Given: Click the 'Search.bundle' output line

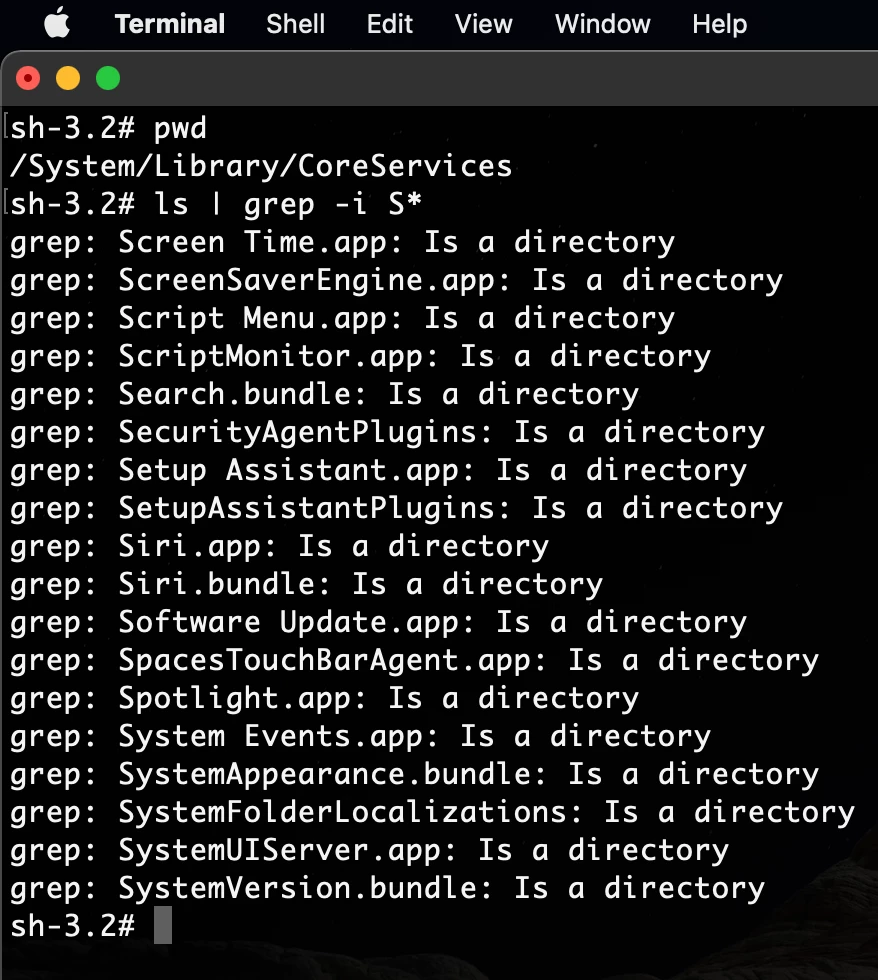Looking at the screenshot, I should (325, 394).
